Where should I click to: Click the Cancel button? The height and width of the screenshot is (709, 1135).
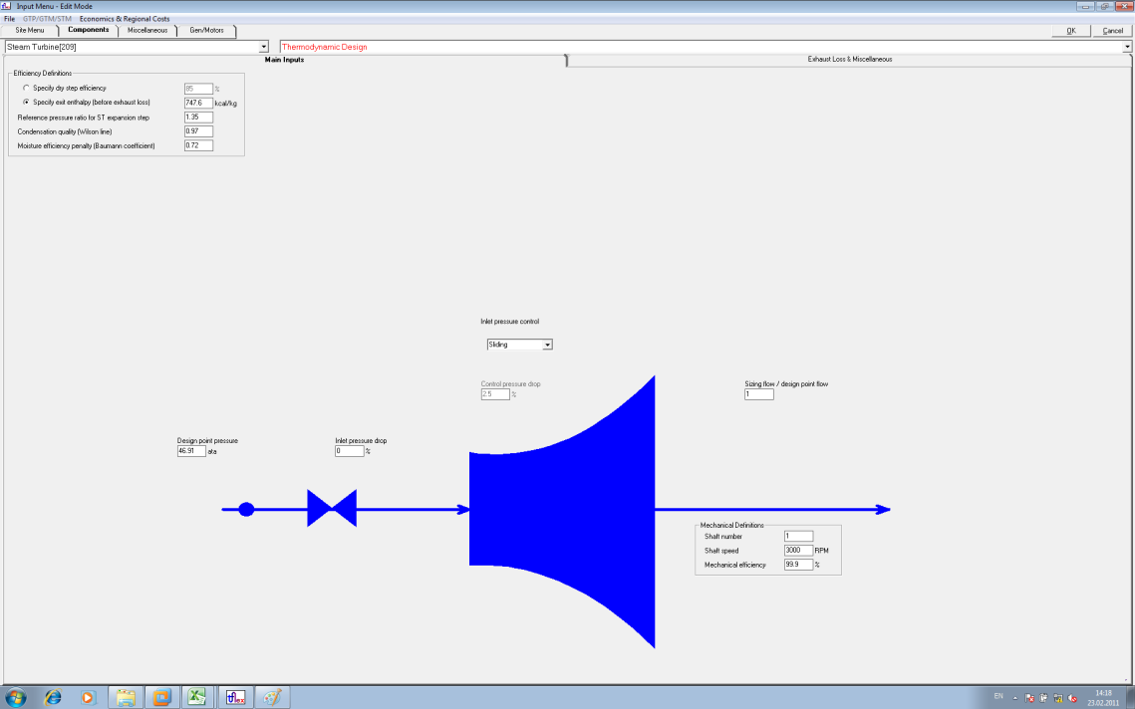click(1113, 30)
